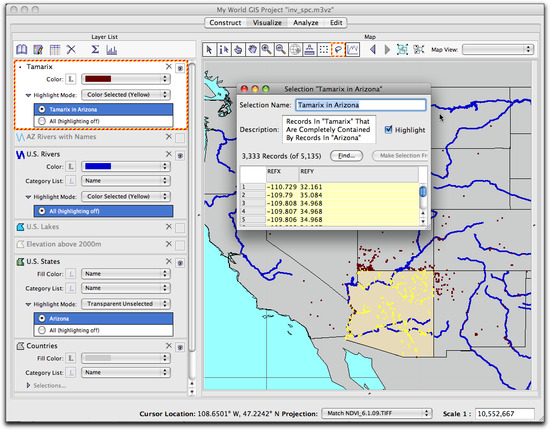Image resolution: width=550 pixels, height=430 pixels.
Task: Select the arrow pointer tool
Action: pos(209,49)
